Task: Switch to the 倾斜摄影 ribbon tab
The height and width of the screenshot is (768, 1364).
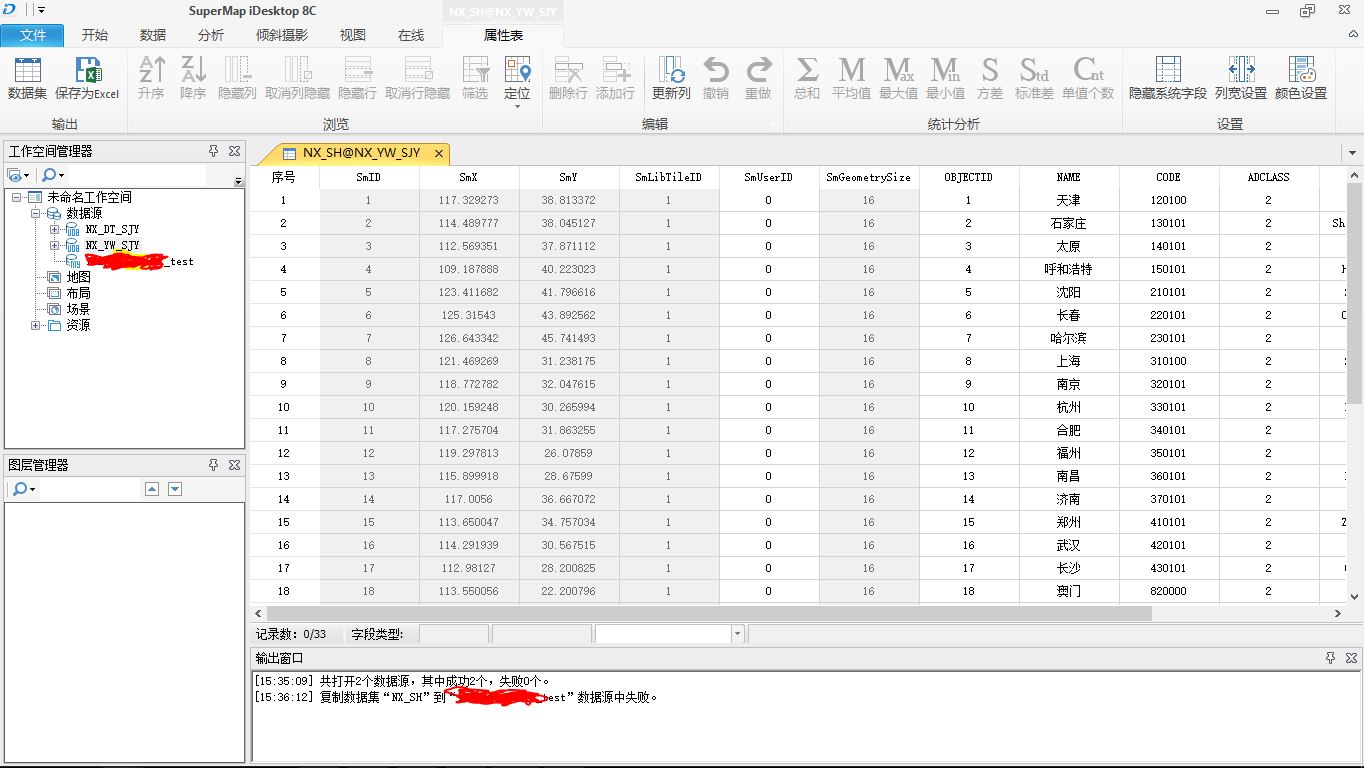Action: pyautogui.click(x=282, y=35)
